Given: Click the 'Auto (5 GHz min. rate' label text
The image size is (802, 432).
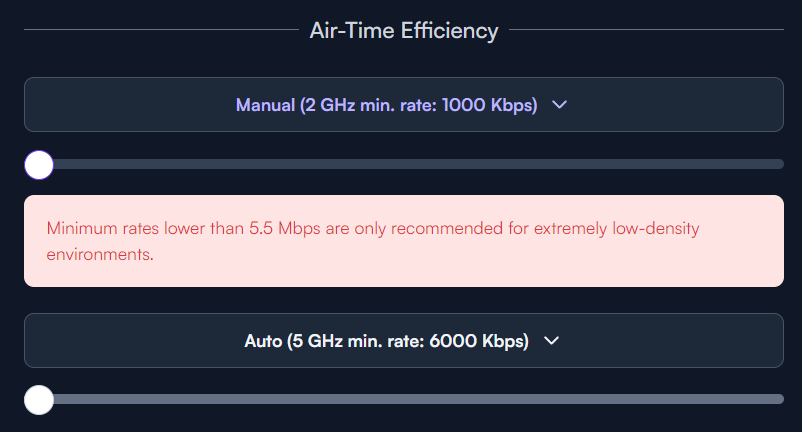Looking at the screenshot, I should point(334,341).
